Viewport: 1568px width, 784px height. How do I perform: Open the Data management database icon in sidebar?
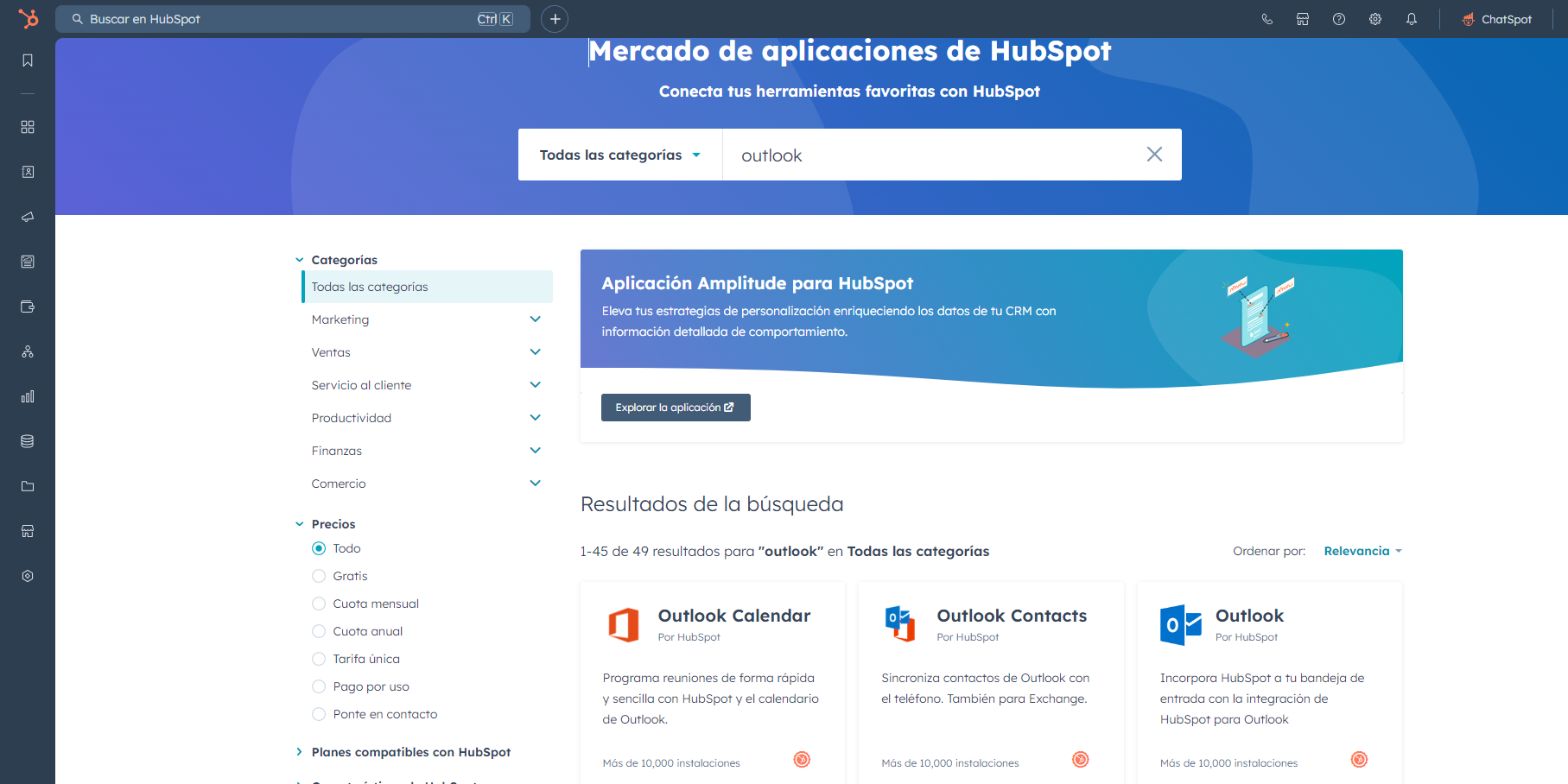pos(28,441)
